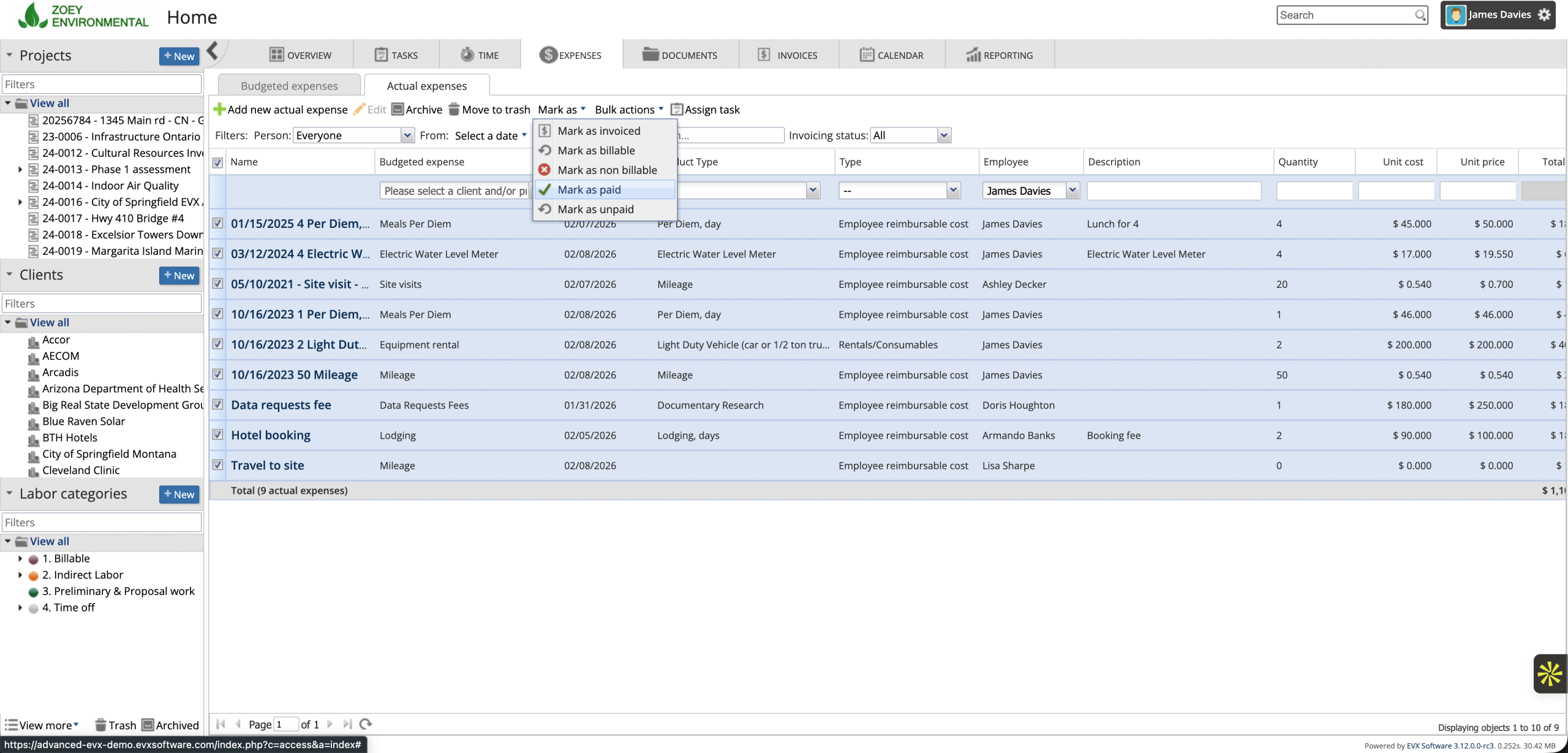This screenshot has width=1568, height=753.
Task: Click the Archive toolbar icon
Action: point(398,110)
